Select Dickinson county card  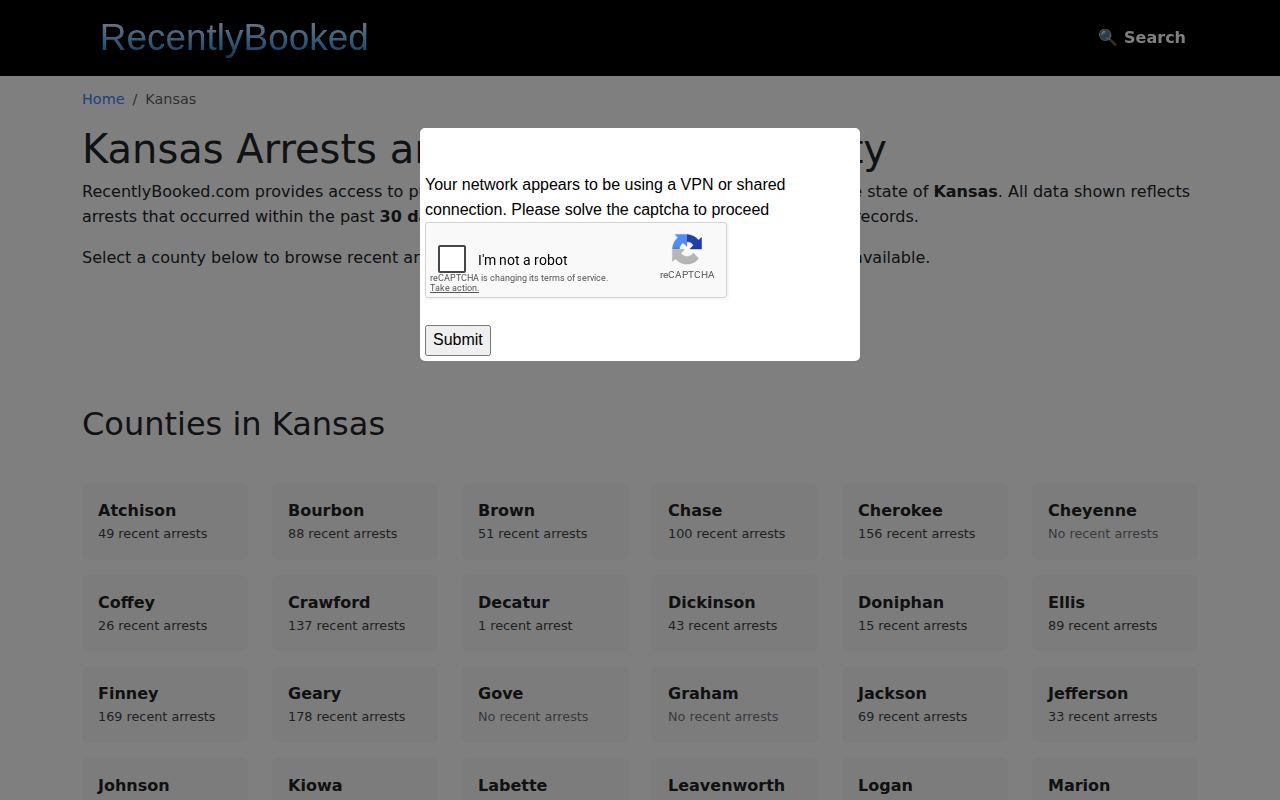[735, 613]
